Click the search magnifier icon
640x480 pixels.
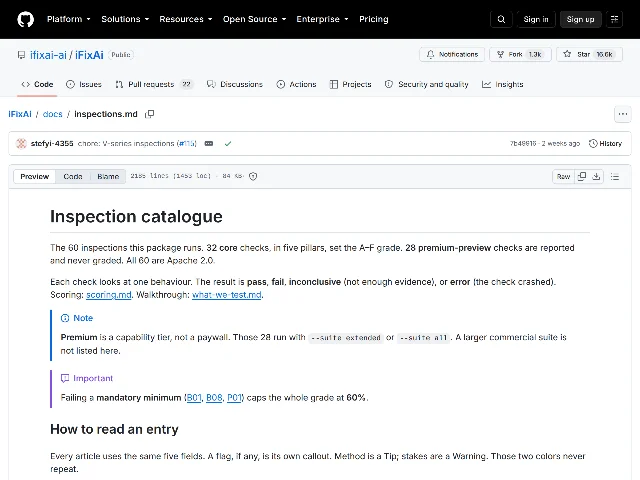[501, 19]
